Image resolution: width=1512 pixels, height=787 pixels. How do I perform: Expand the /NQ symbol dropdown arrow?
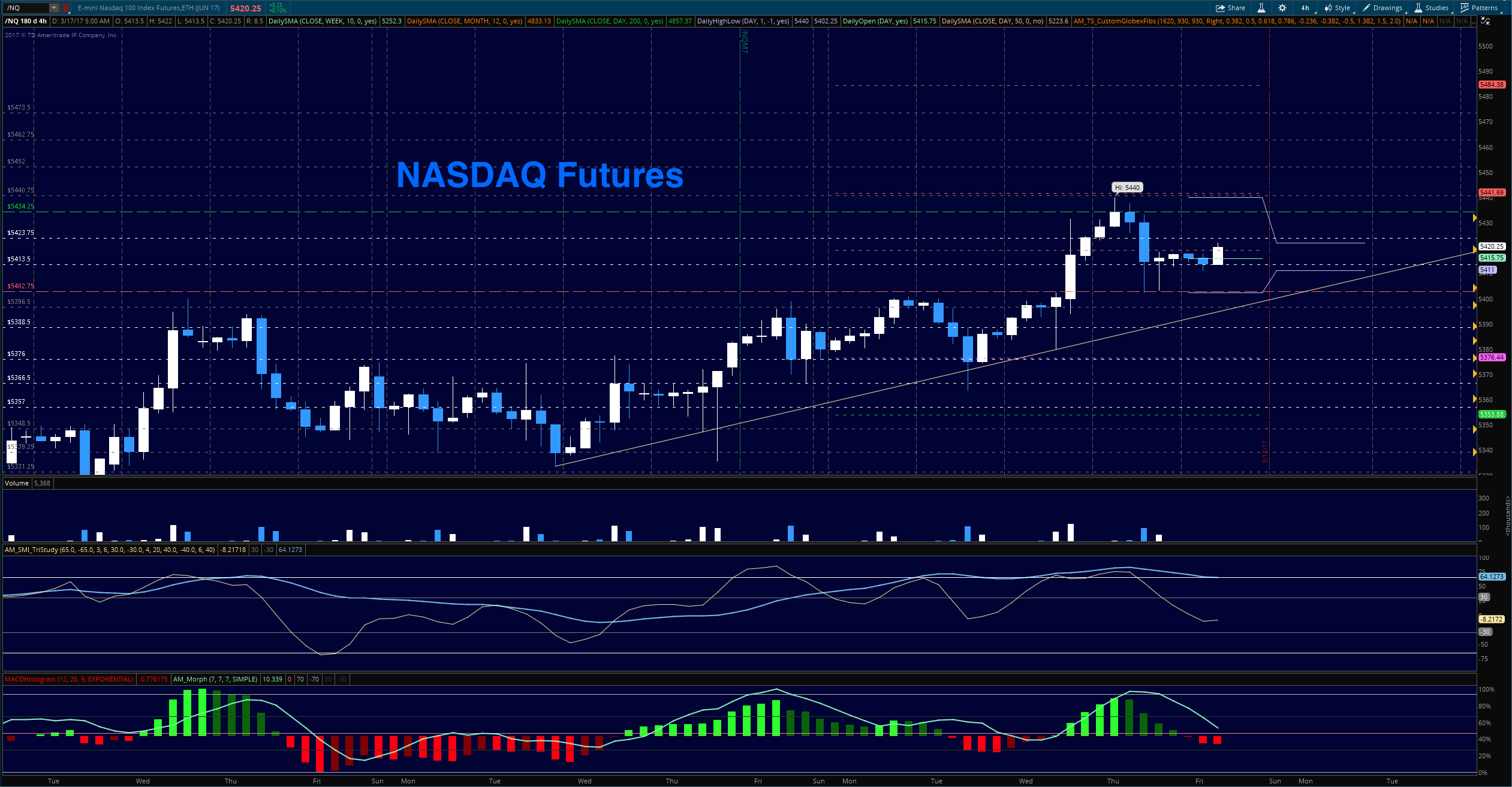[x=54, y=8]
